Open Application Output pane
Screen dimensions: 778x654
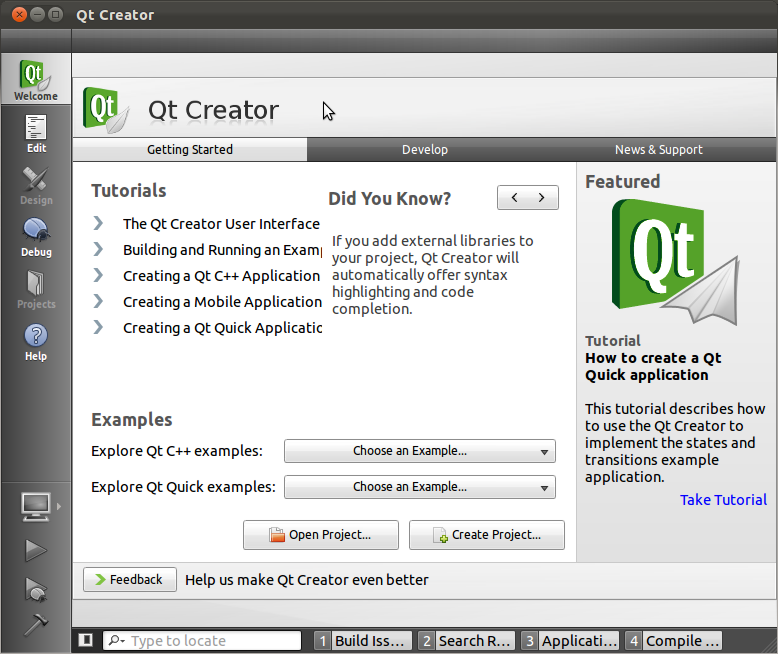pos(570,641)
